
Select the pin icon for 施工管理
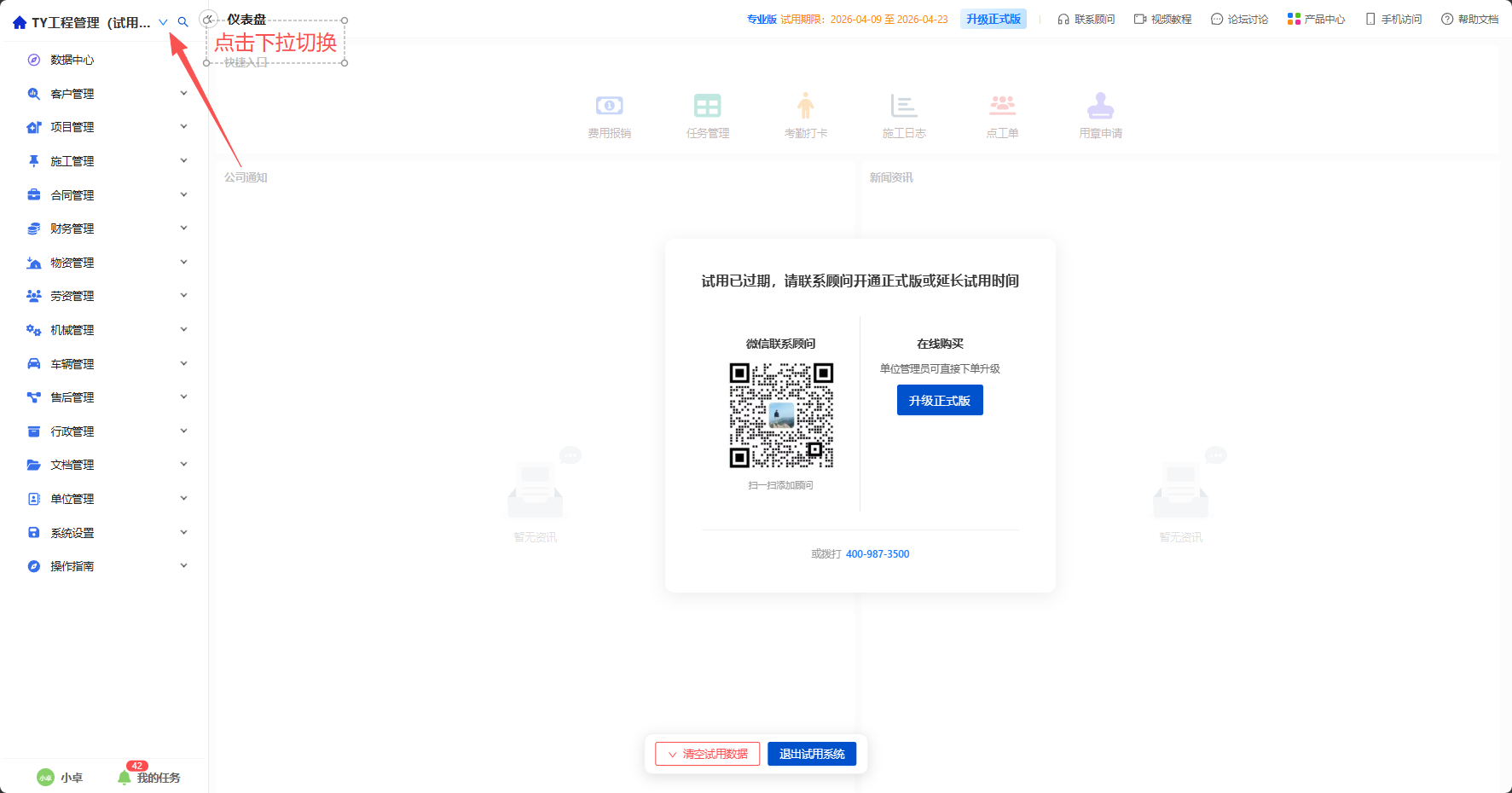pos(34,161)
